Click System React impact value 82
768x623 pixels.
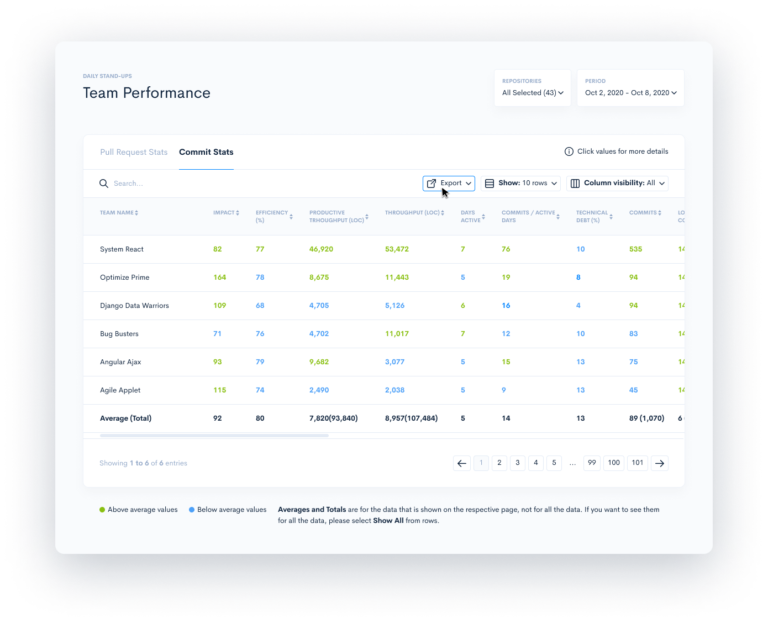pyautogui.click(x=217, y=249)
